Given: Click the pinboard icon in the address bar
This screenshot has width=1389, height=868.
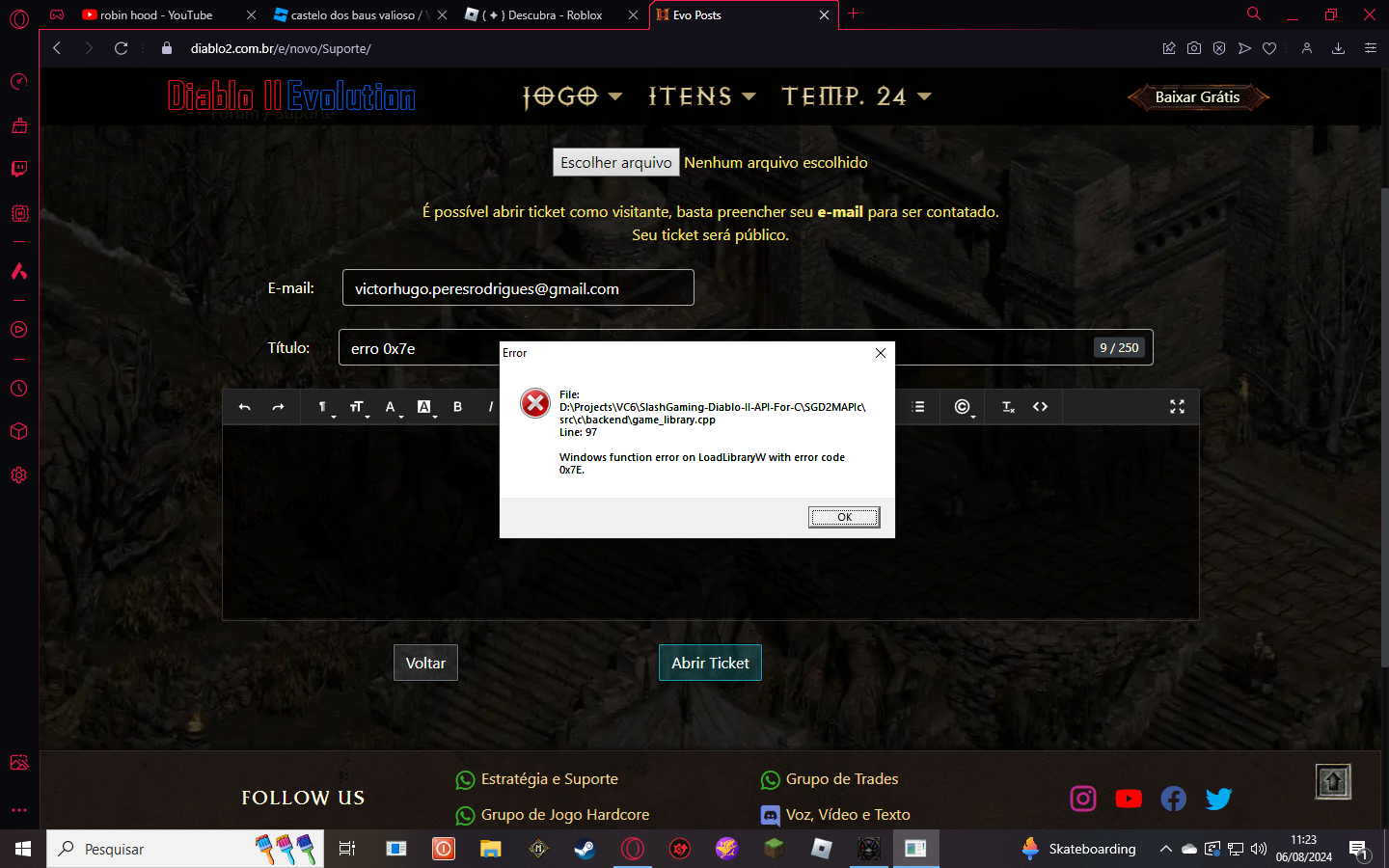Looking at the screenshot, I should 1169,48.
